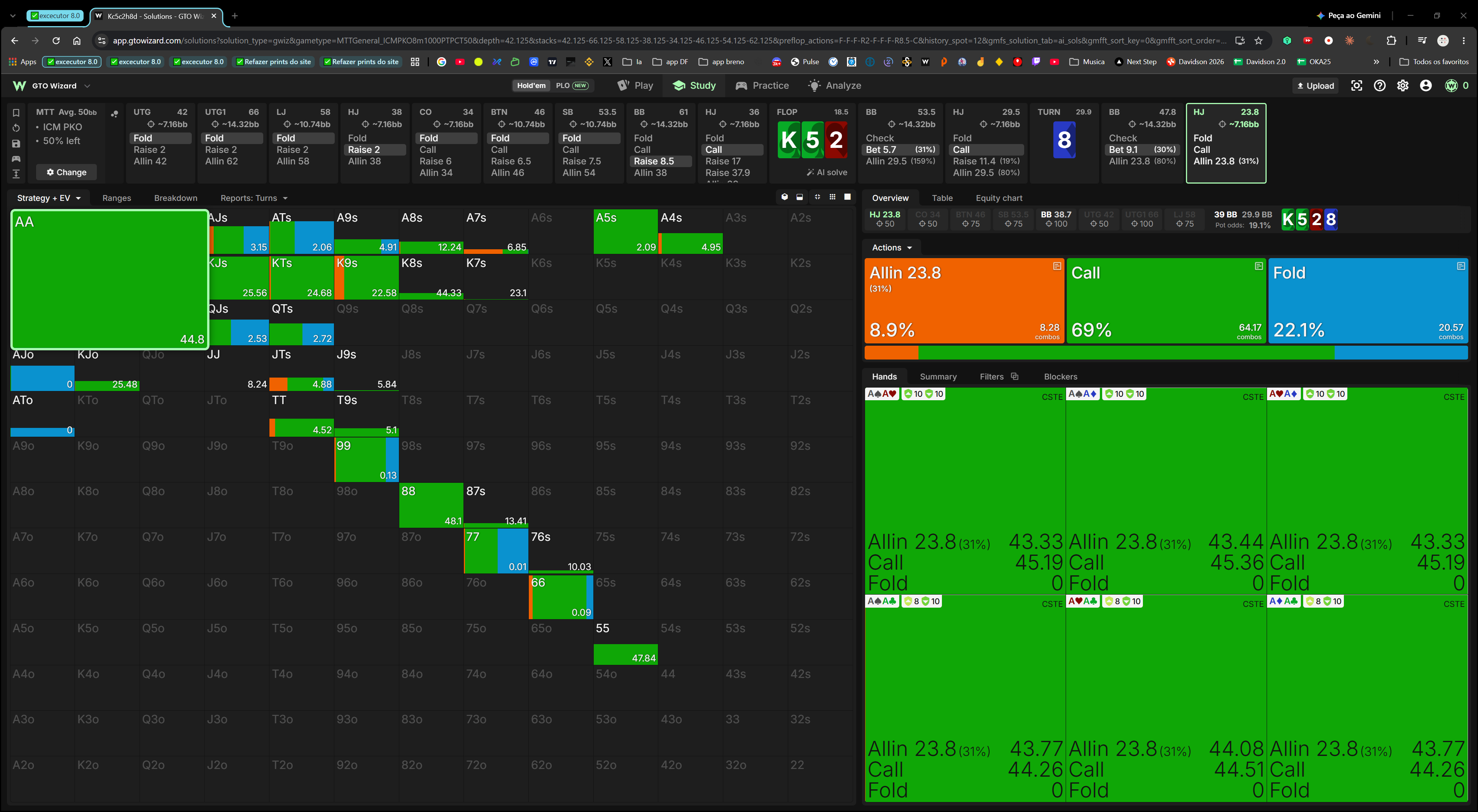Go to the Practice section

point(762,85)
